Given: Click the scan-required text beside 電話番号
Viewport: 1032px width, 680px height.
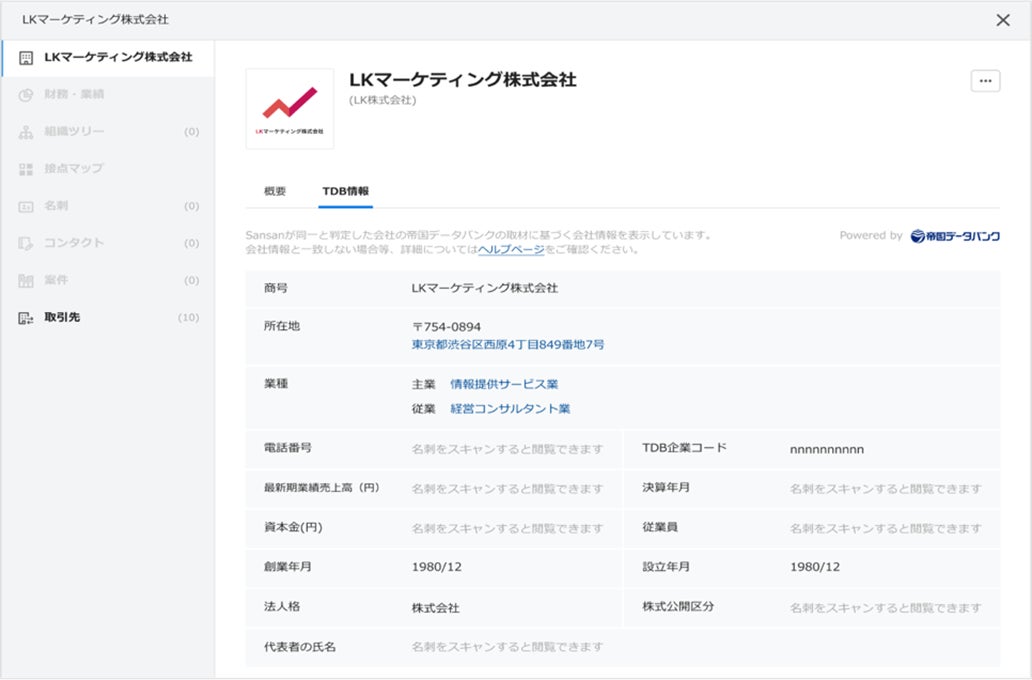Looking at the screenshot, I should tap(507, 449).
